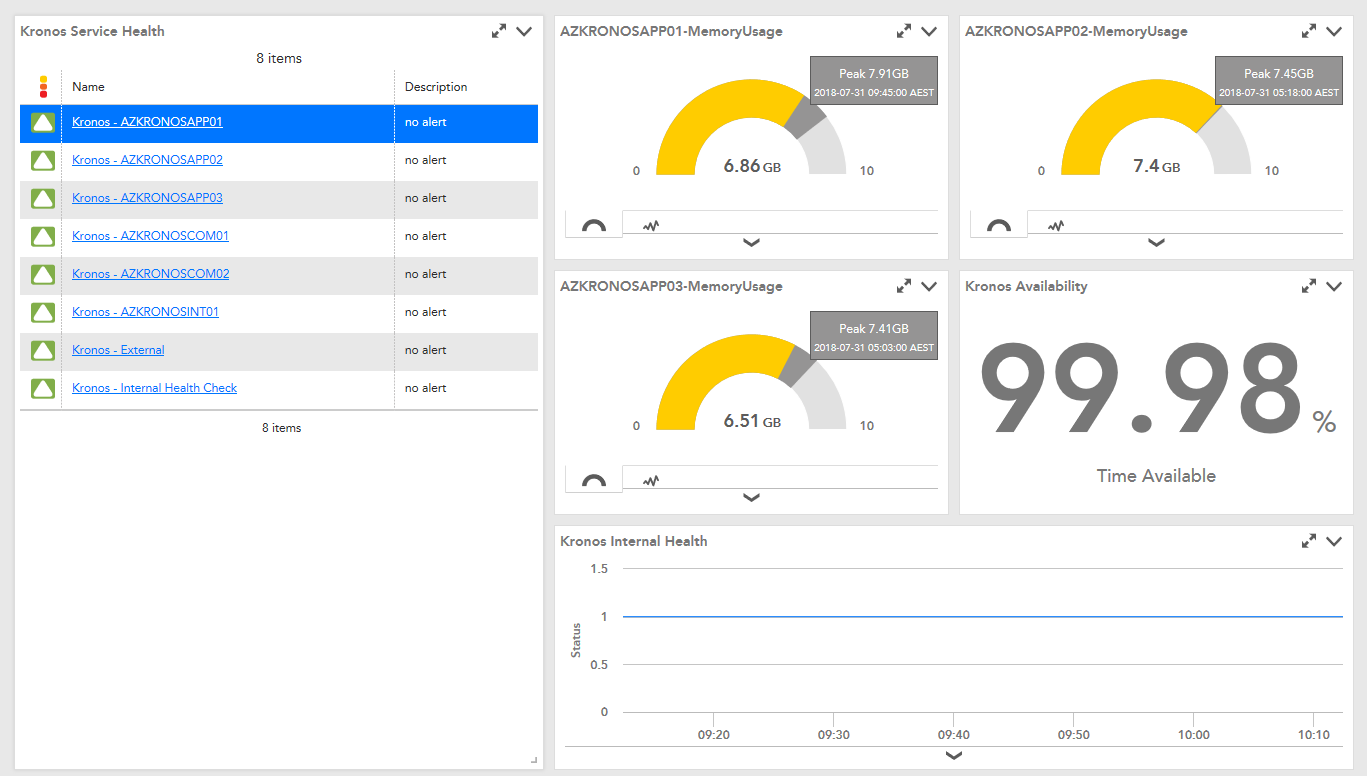Screen dimensions: 1367x776
Task: Expand the bottom panel of AZKRONOSAPP03-MemoryUsage
Action: tap(752, 498)
